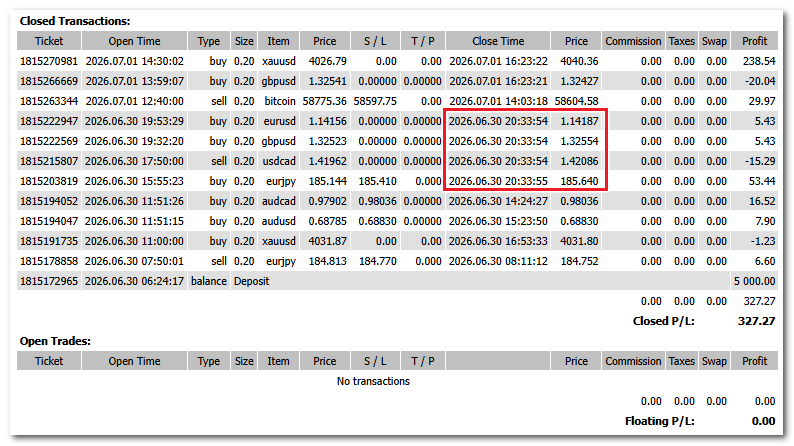The width and height of the screenshot is (794, 446).
Task: Click close price 58604.58
Action: (x=576, y=101)
